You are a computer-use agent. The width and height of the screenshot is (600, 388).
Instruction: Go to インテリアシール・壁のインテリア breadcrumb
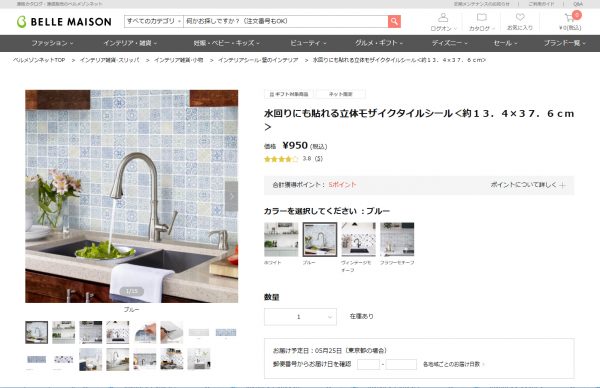(x=258, y=60)
